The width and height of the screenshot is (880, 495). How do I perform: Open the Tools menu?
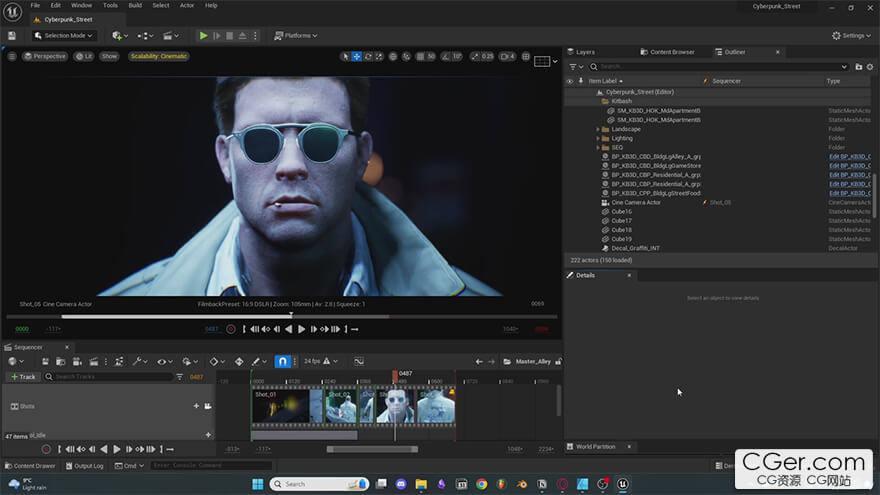pyautogui.click(x=110, y=6)
